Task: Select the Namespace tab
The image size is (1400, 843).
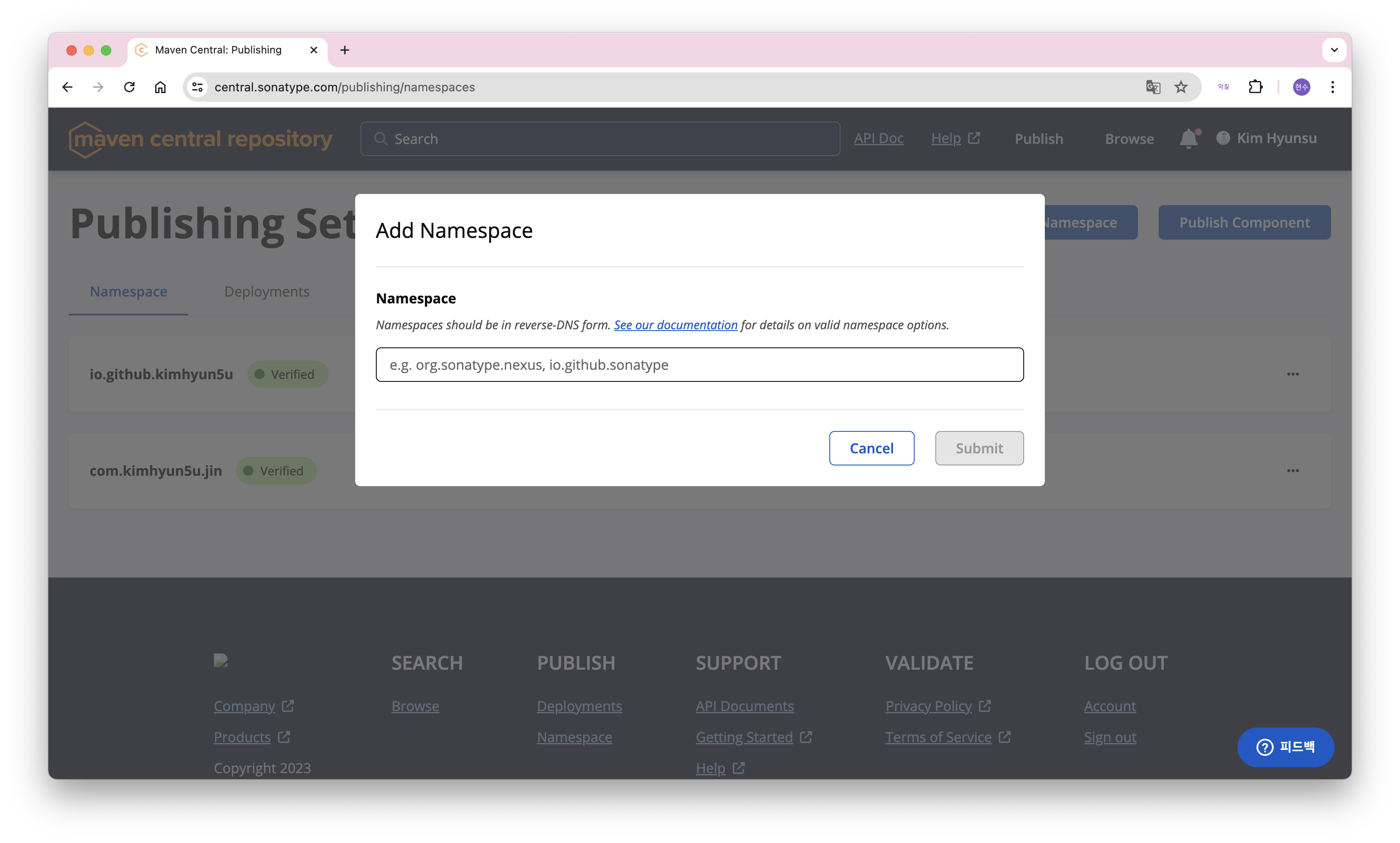Action: click(128, 291)
